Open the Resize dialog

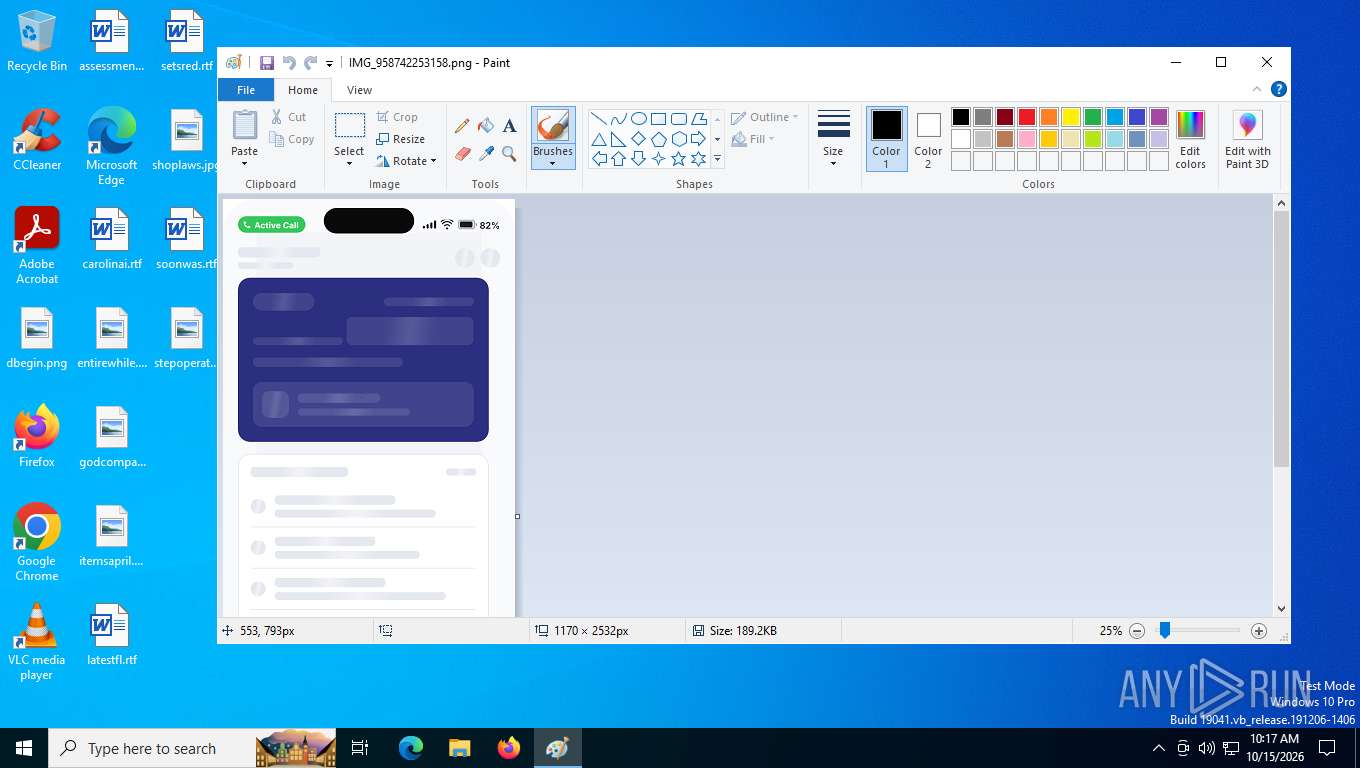tap(400, 139)
